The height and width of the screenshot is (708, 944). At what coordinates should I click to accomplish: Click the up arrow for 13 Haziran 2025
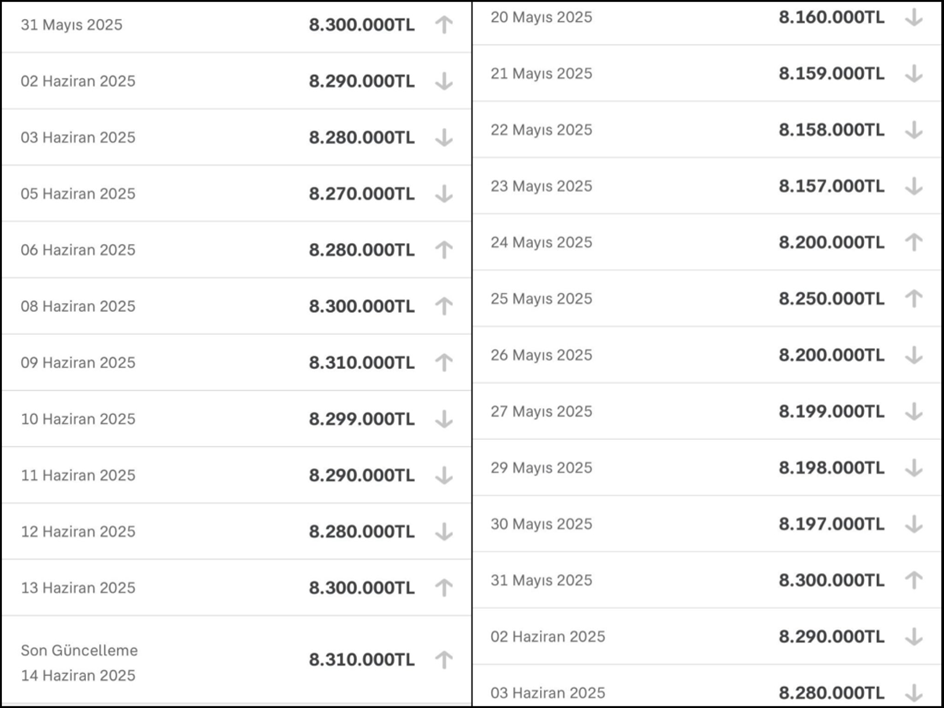[x=444, y=588]
